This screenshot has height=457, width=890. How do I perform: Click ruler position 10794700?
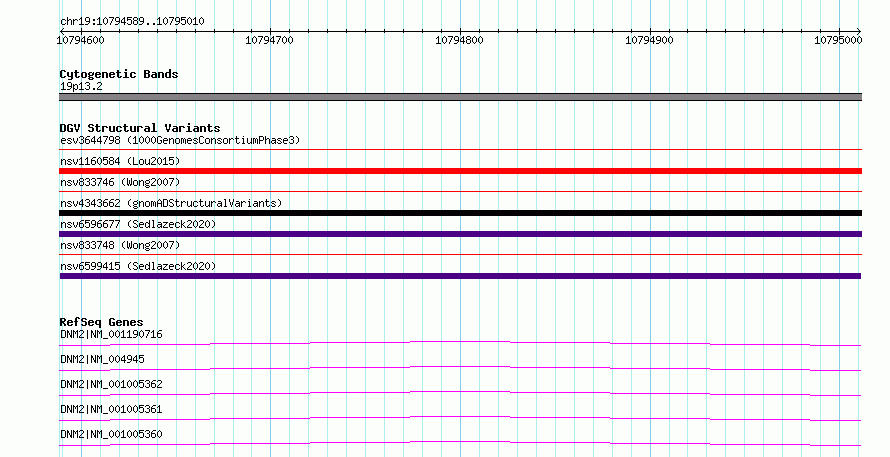click(270, 40)
